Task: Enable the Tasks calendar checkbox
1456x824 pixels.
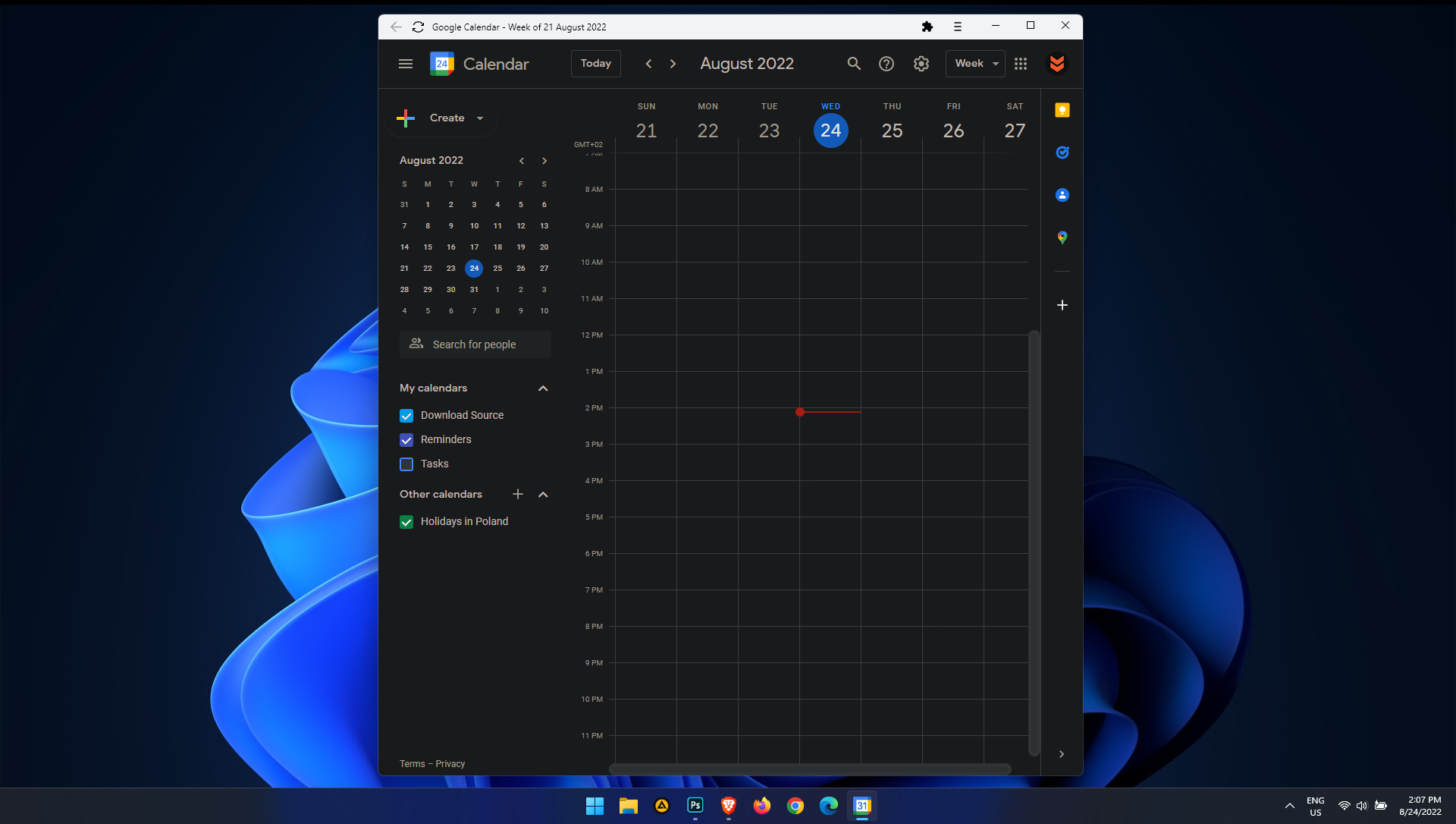Action: click(406, 464)
